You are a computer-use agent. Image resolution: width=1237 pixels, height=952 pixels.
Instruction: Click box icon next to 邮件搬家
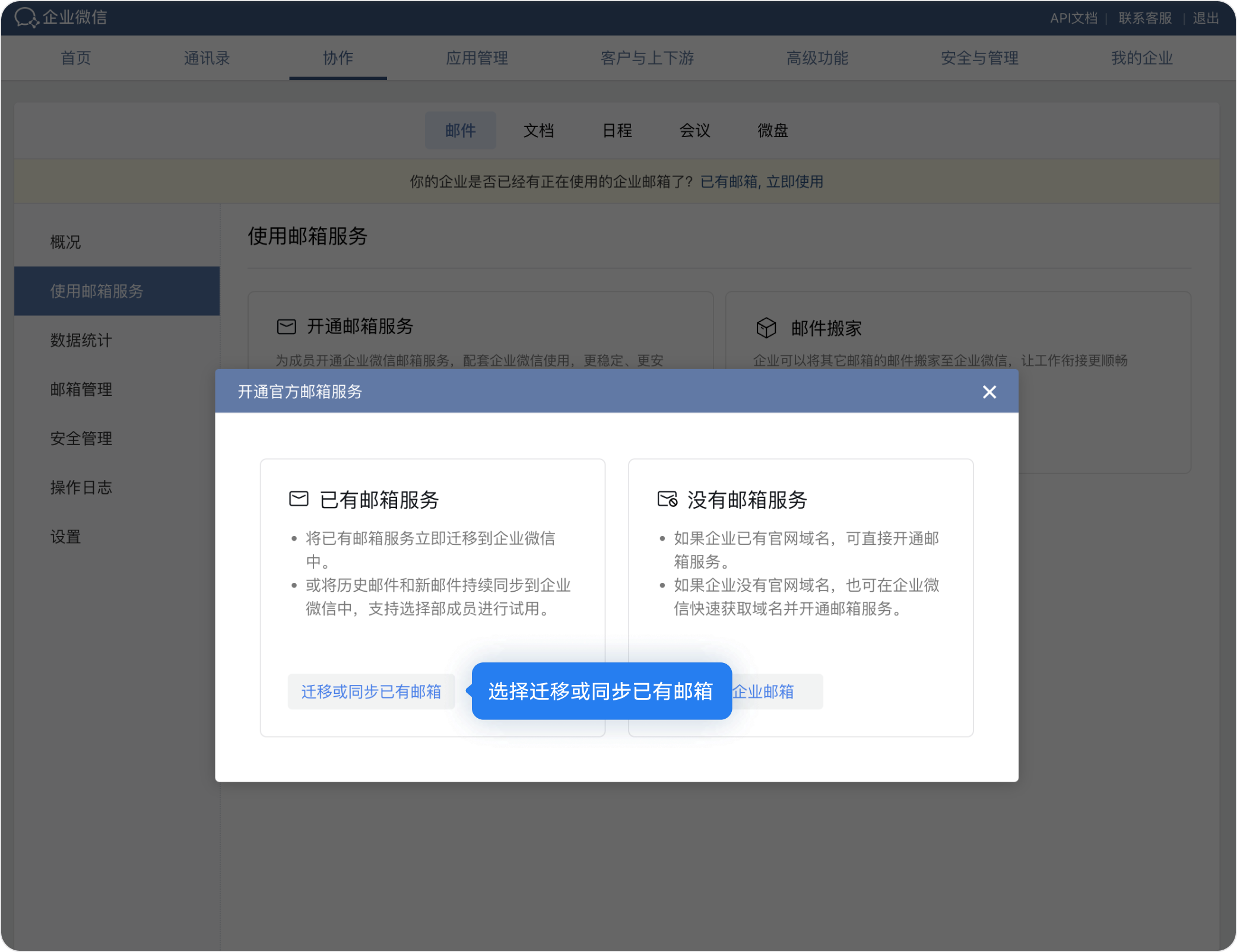(x=766, y=328)
